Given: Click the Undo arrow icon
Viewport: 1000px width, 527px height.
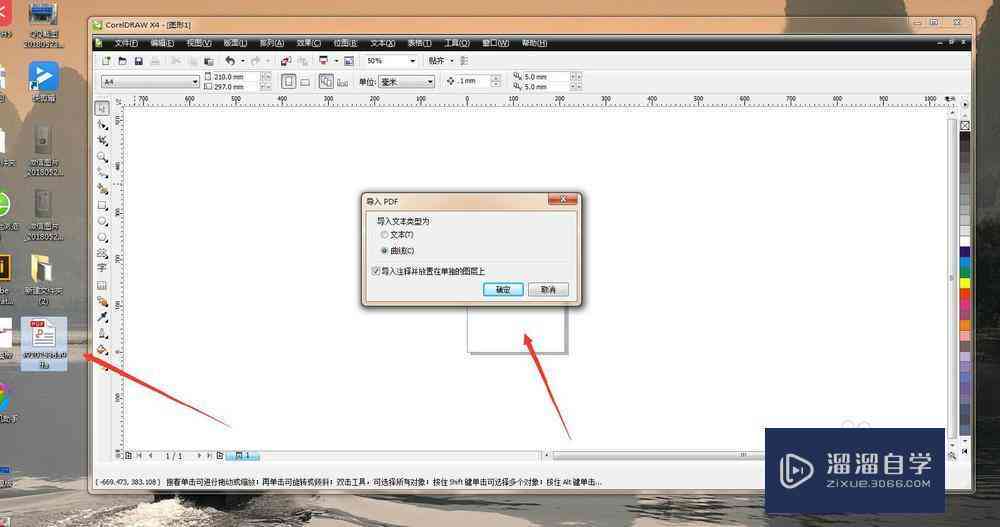Looking at the screenshot, I should [230, 61].
